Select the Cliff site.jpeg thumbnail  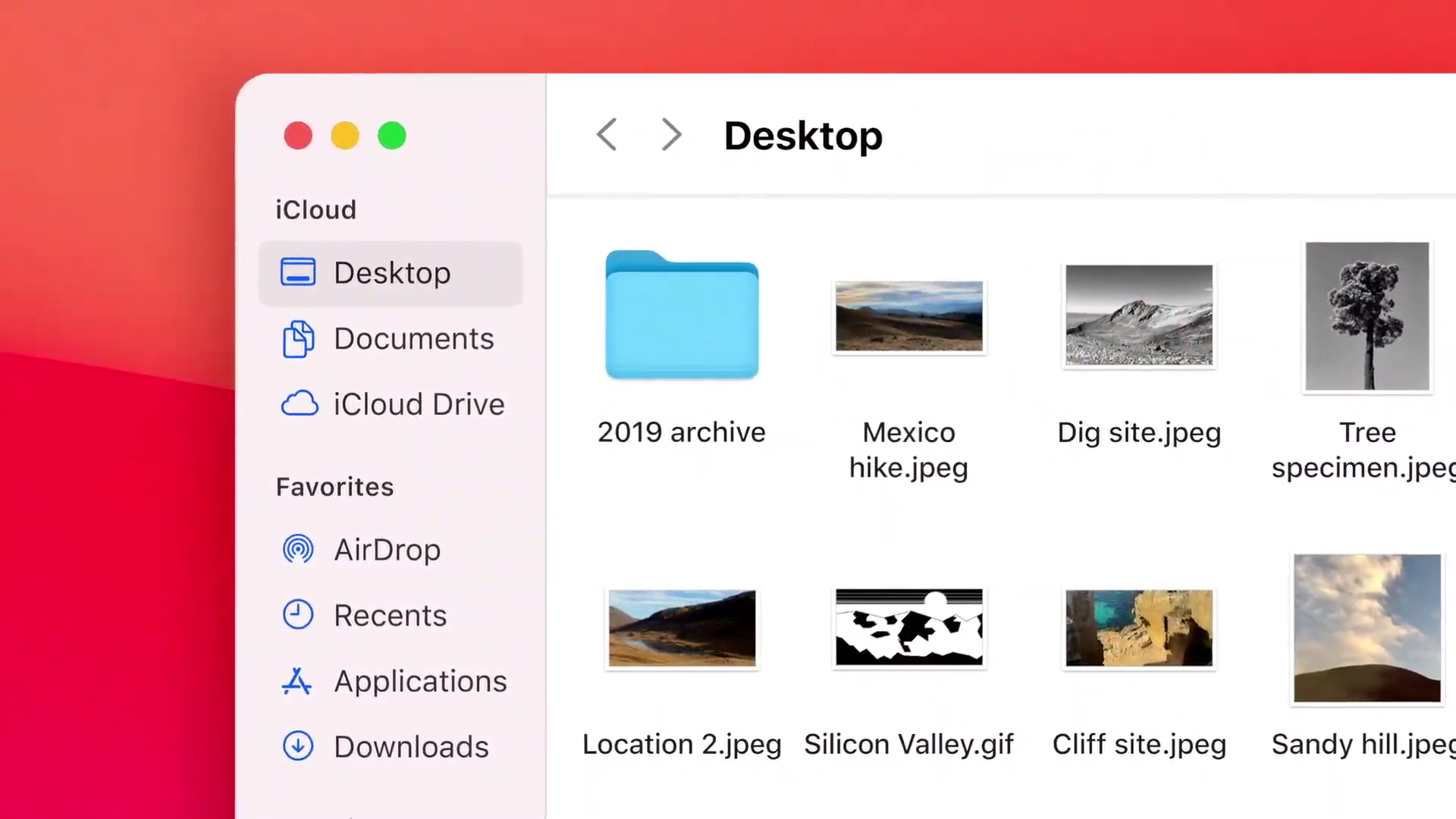coord(1138,628)
